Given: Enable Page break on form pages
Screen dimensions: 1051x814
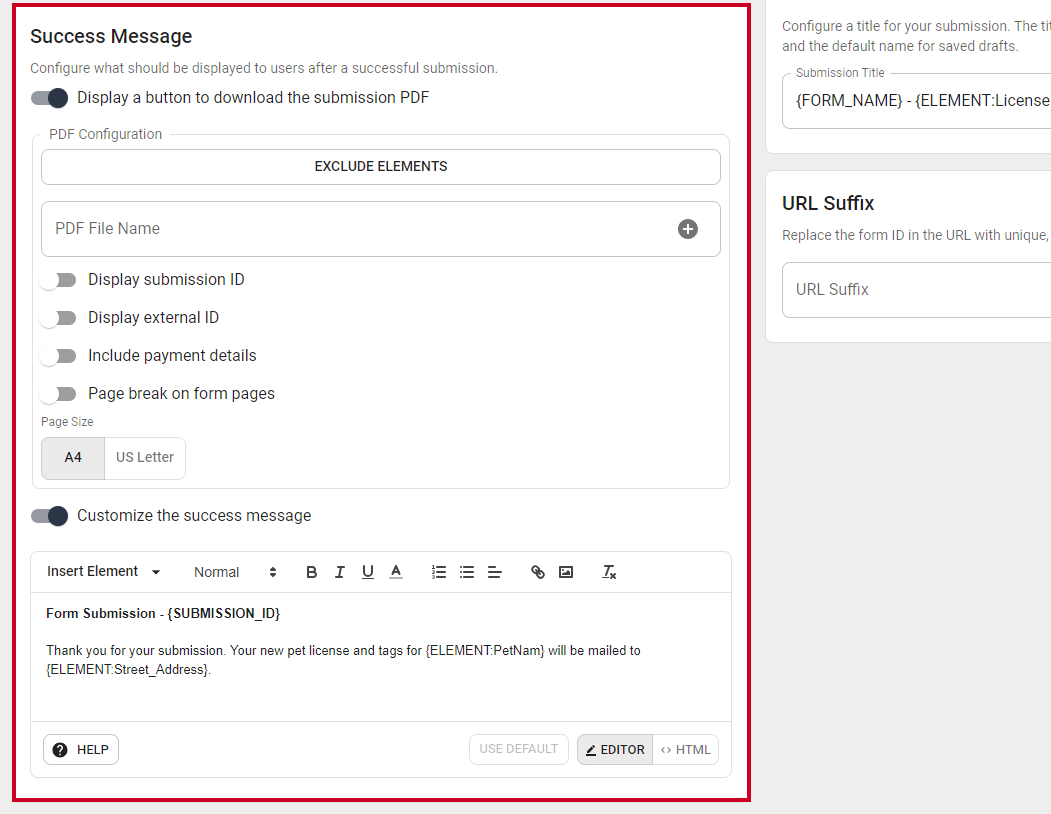Looking at the screenshot, I should pyautogui.click(x=58, y=394).
